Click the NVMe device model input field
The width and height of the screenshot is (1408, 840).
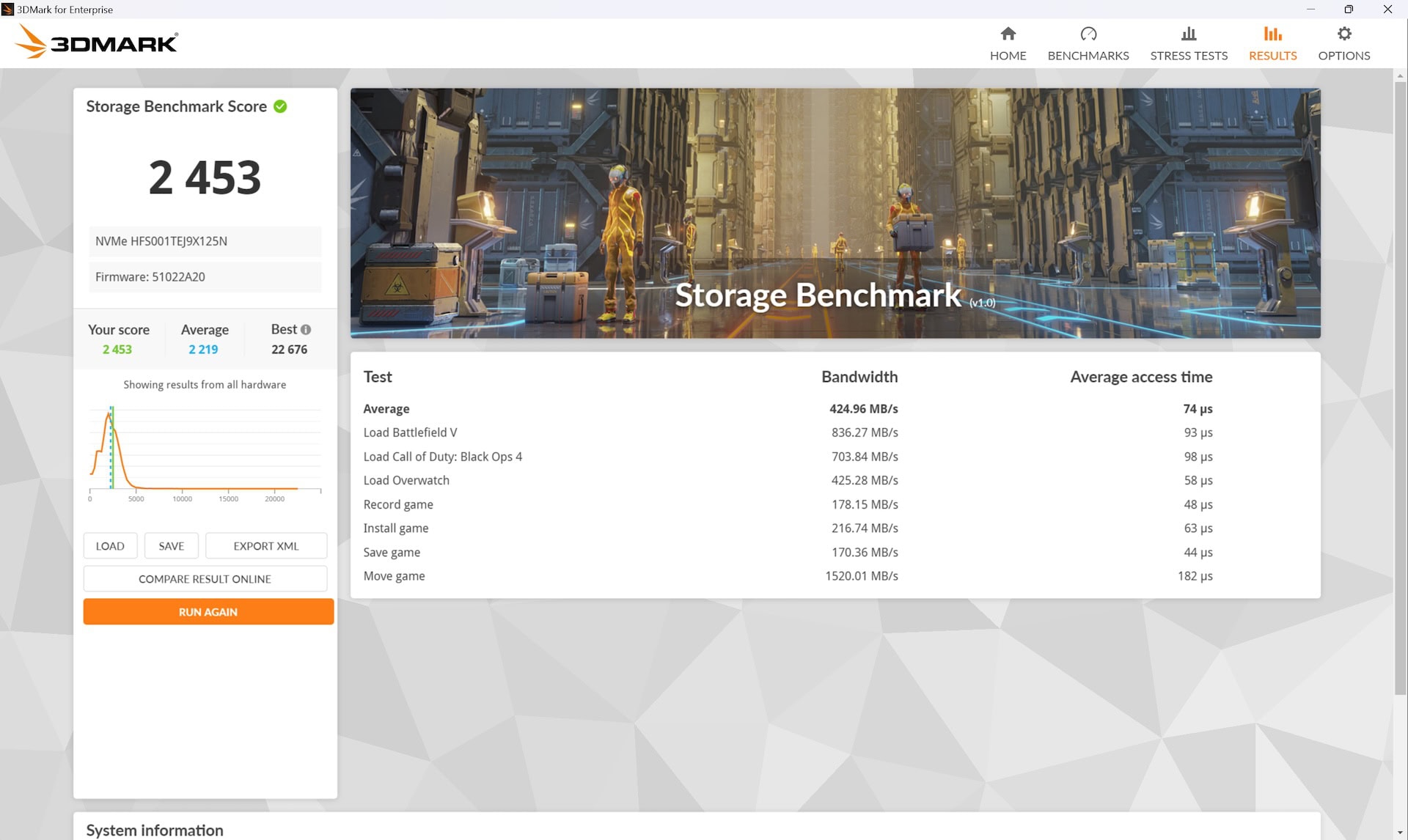(x=204, y=240)
